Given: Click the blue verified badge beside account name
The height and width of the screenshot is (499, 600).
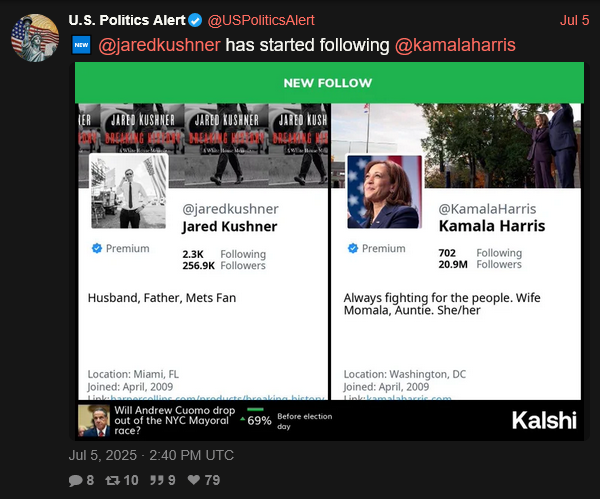Looking at the screenshot, I should 195,20.
